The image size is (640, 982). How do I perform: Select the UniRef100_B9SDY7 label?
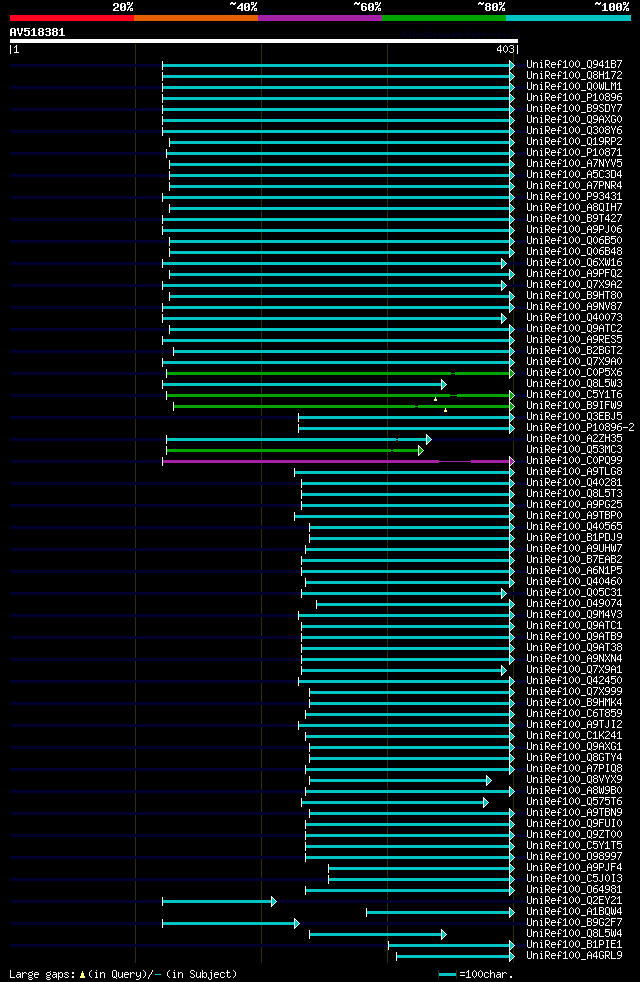574,108
